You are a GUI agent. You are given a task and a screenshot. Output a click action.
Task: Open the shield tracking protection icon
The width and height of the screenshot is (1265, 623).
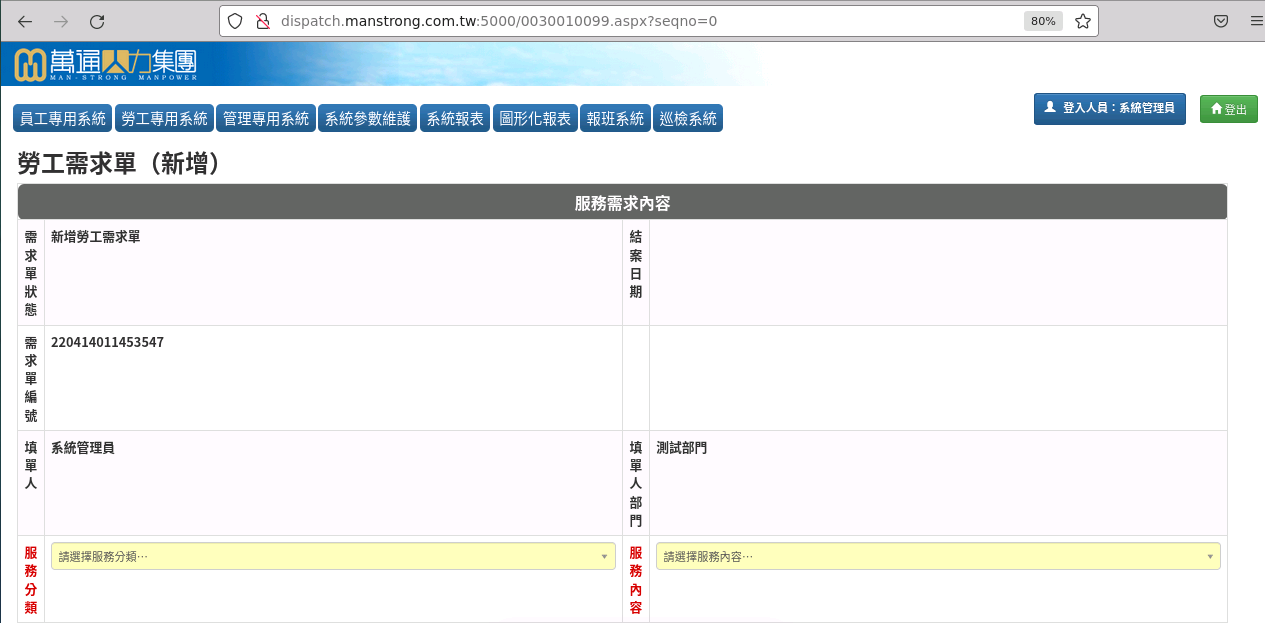click(236, 21)
